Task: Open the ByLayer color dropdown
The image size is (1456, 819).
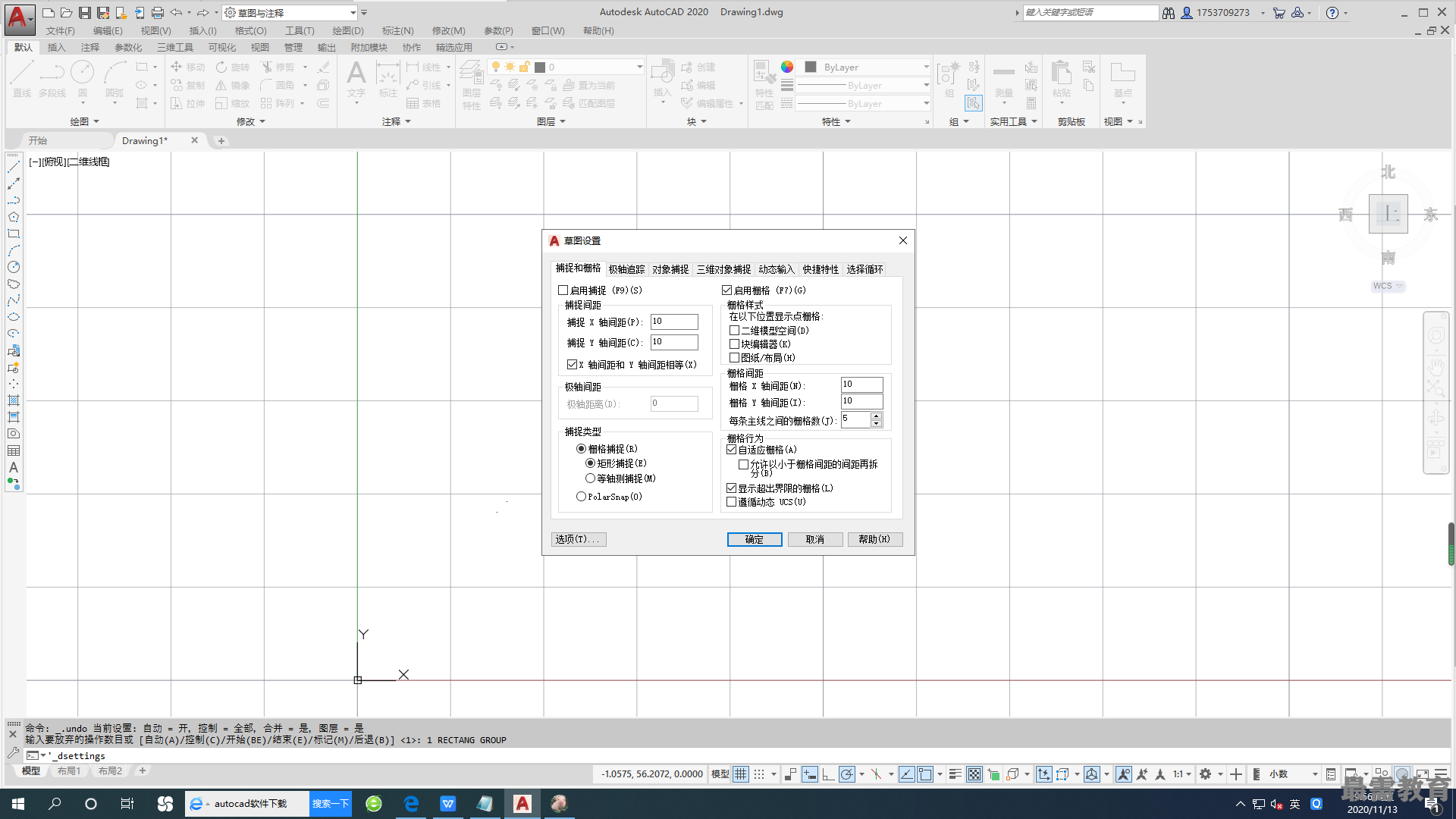Action: pos(926,67)
